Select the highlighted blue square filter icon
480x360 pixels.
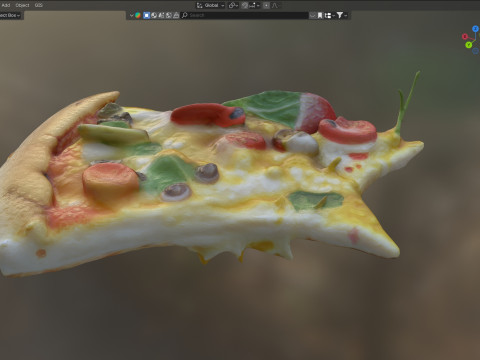click(x=146, y=15)
